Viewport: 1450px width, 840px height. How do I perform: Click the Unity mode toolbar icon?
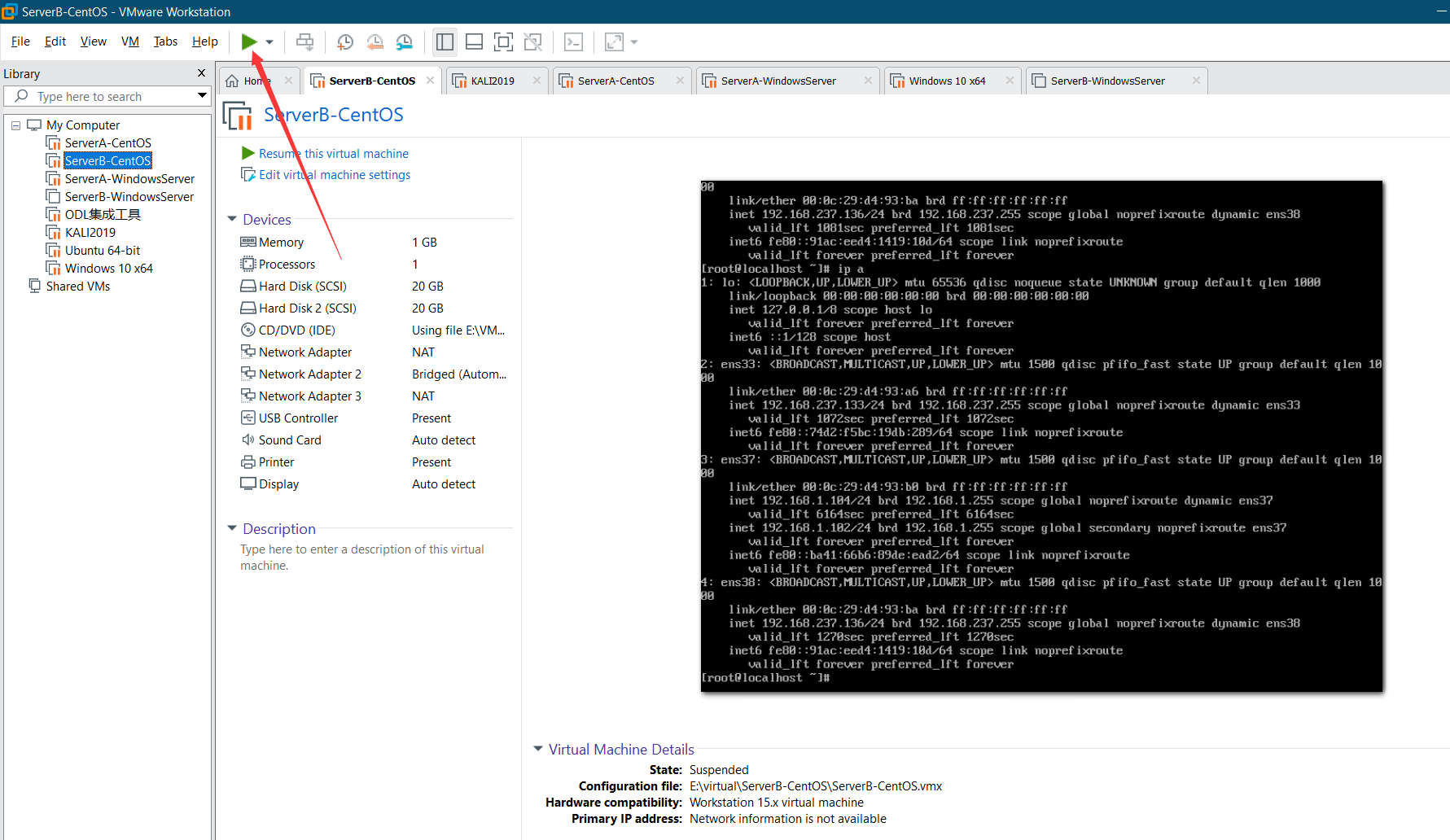click(x=533, y=42)
